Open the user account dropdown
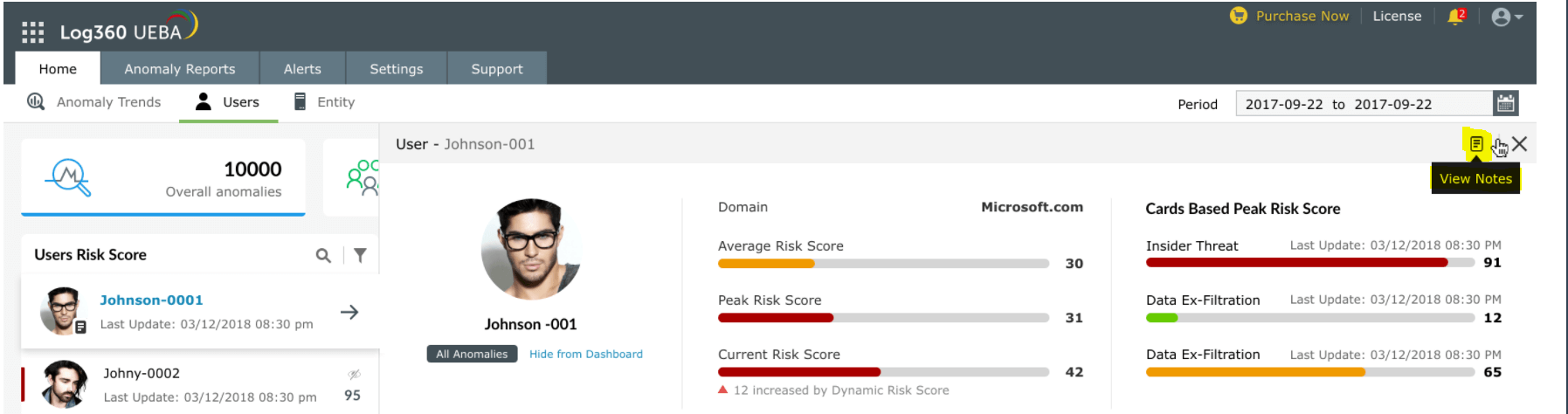This screenshot has width=1568, height=414. (x=1507, y=17)
